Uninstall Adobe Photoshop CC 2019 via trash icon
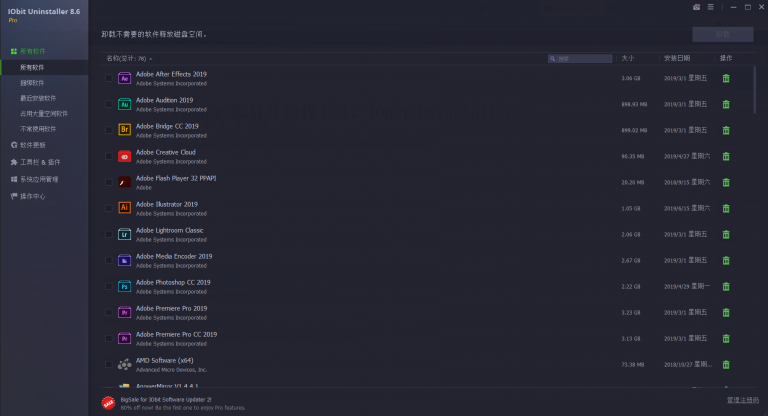The width and height of the screenshot is (768, 416). point(726,286)
